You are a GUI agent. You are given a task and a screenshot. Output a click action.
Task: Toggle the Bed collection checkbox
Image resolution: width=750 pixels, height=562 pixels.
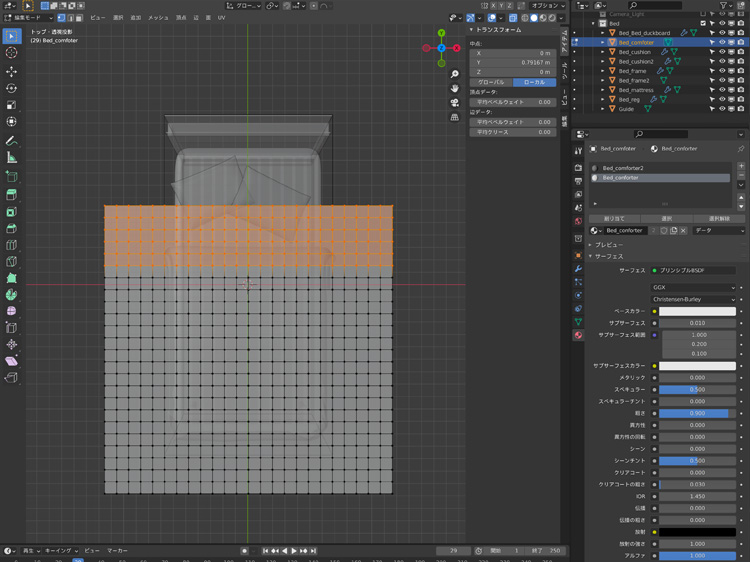pos(703,23)
